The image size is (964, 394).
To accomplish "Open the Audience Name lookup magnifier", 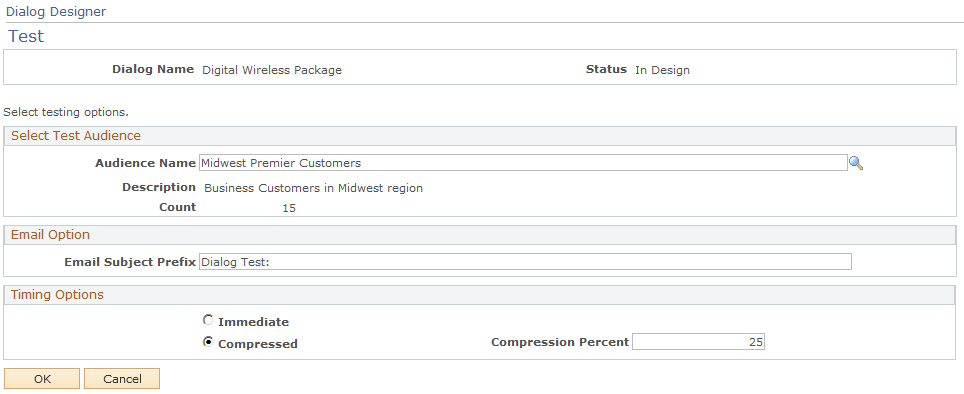I will (x=856, y=163).
